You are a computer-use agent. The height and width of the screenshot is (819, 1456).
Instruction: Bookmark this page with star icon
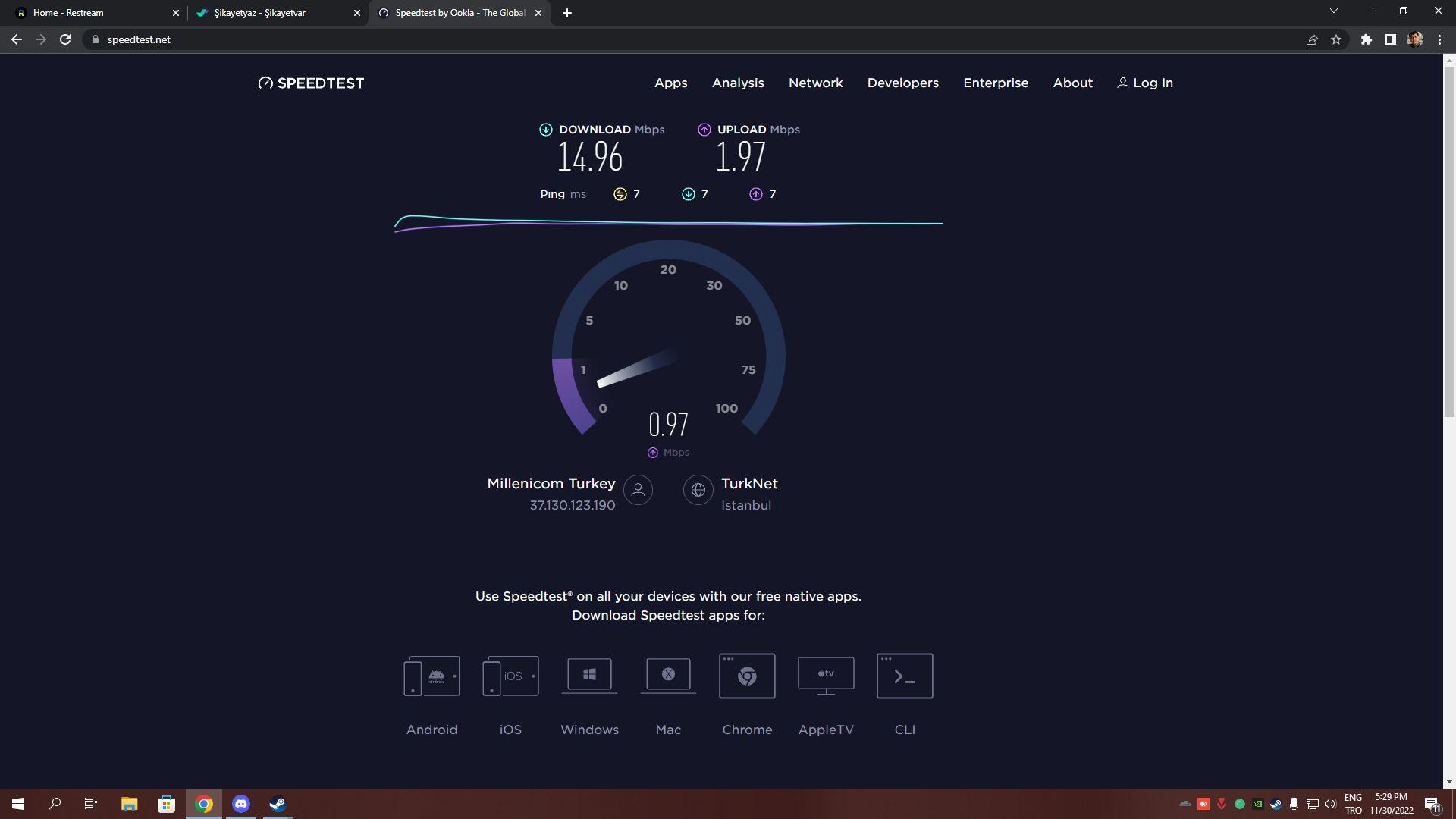(x=1336, y=39)
